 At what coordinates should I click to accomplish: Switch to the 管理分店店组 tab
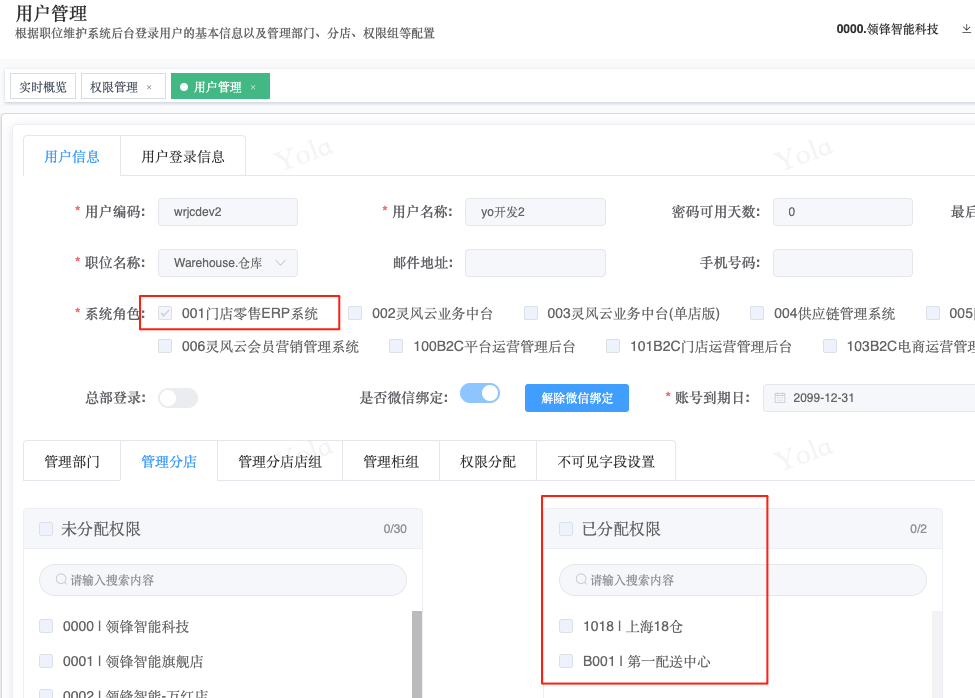click(x=280, y=461)
